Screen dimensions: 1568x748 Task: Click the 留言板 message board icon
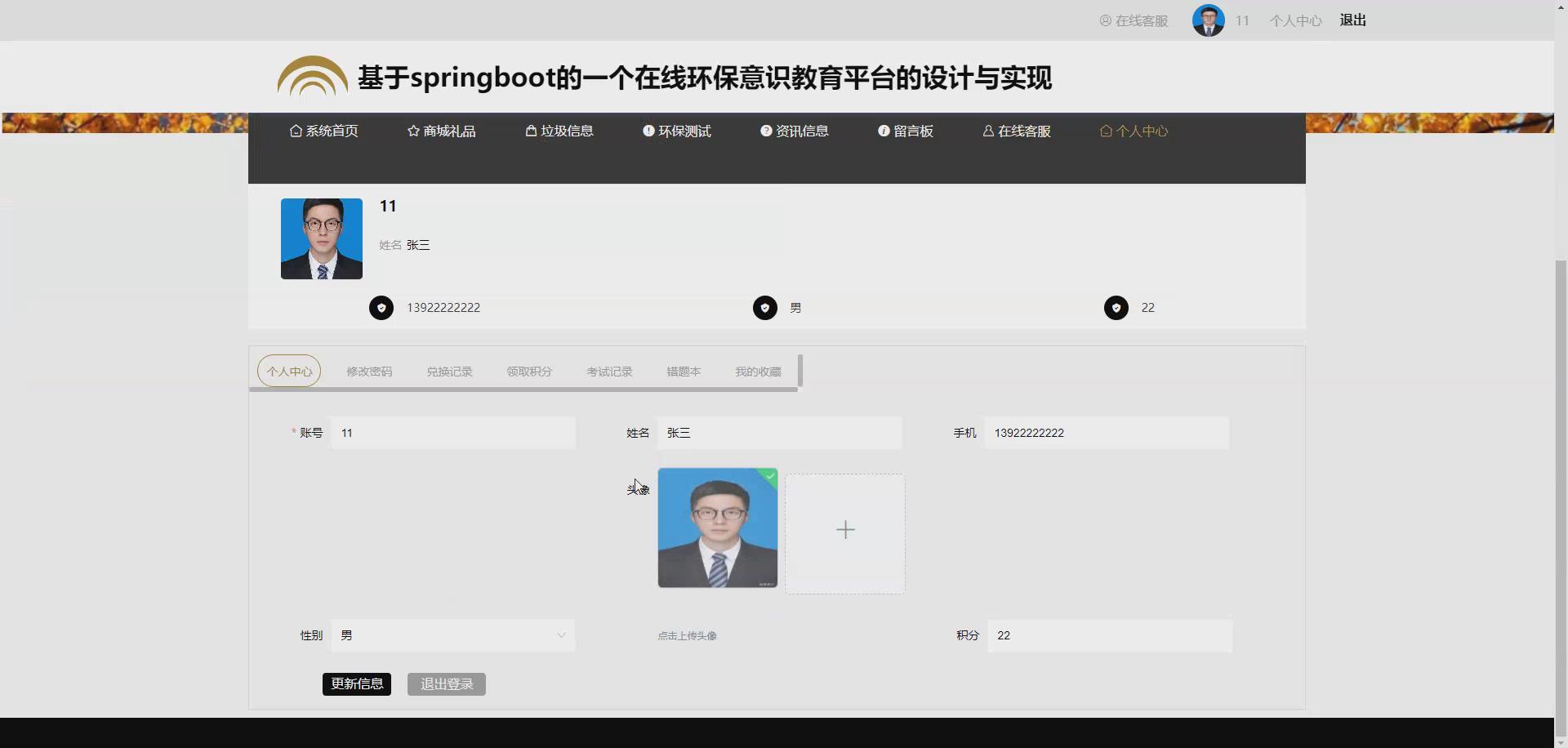(883, 131)
